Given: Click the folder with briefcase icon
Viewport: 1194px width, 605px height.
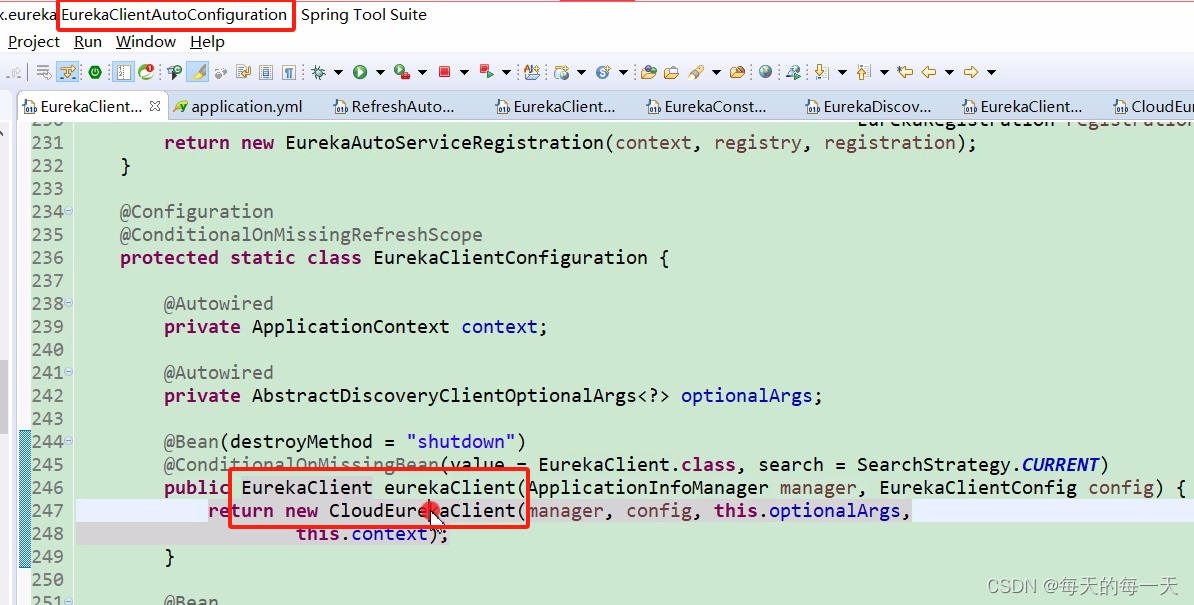Looking at the screenshot, I should tap(671, 72).
